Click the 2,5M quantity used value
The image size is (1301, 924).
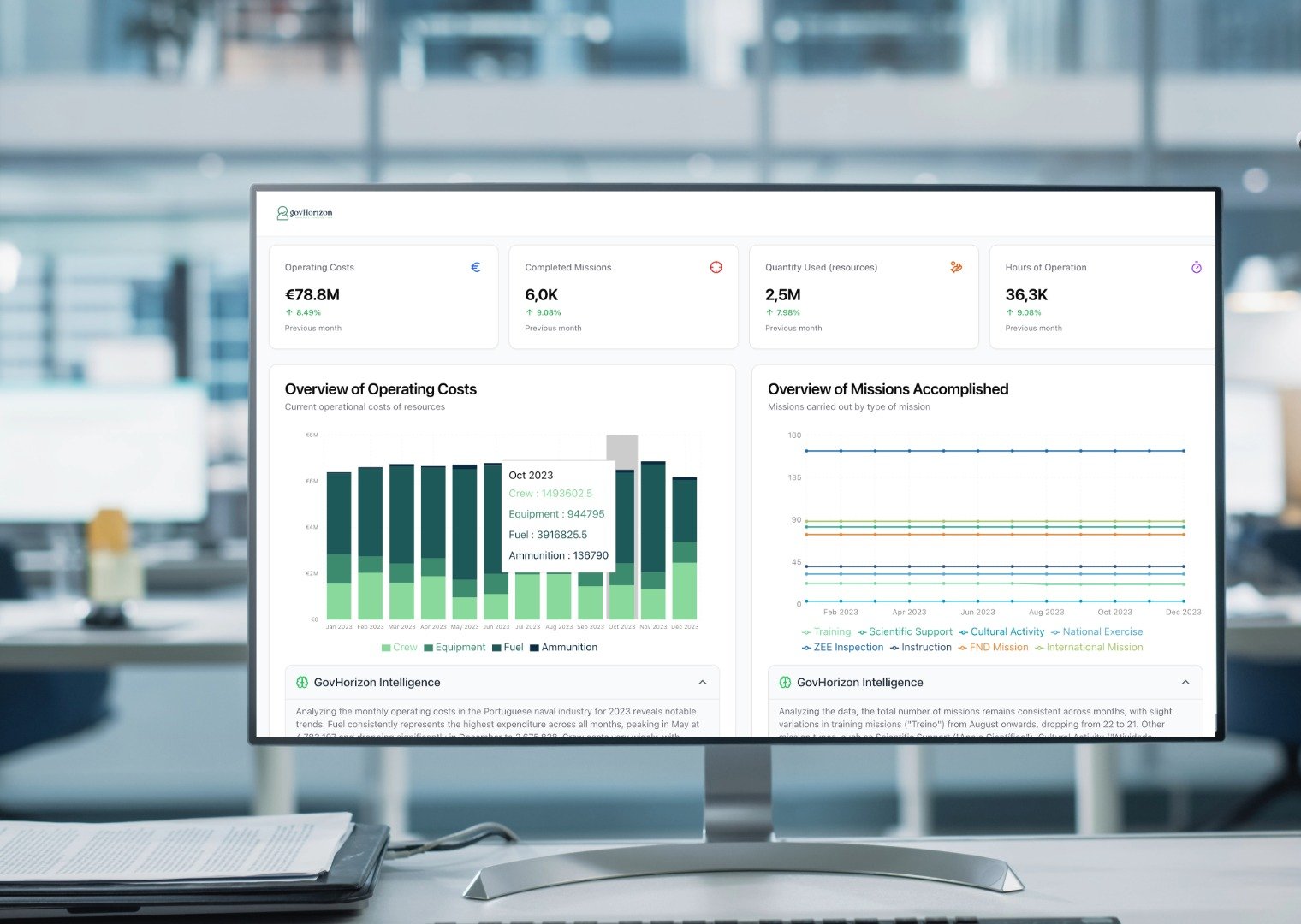click(x=783, y=295)
